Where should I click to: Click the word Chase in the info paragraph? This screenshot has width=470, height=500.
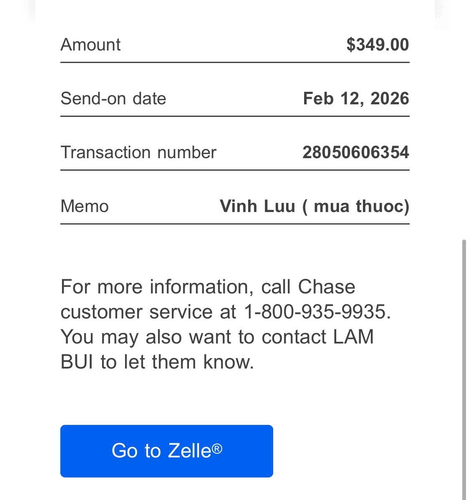(326, 287)
